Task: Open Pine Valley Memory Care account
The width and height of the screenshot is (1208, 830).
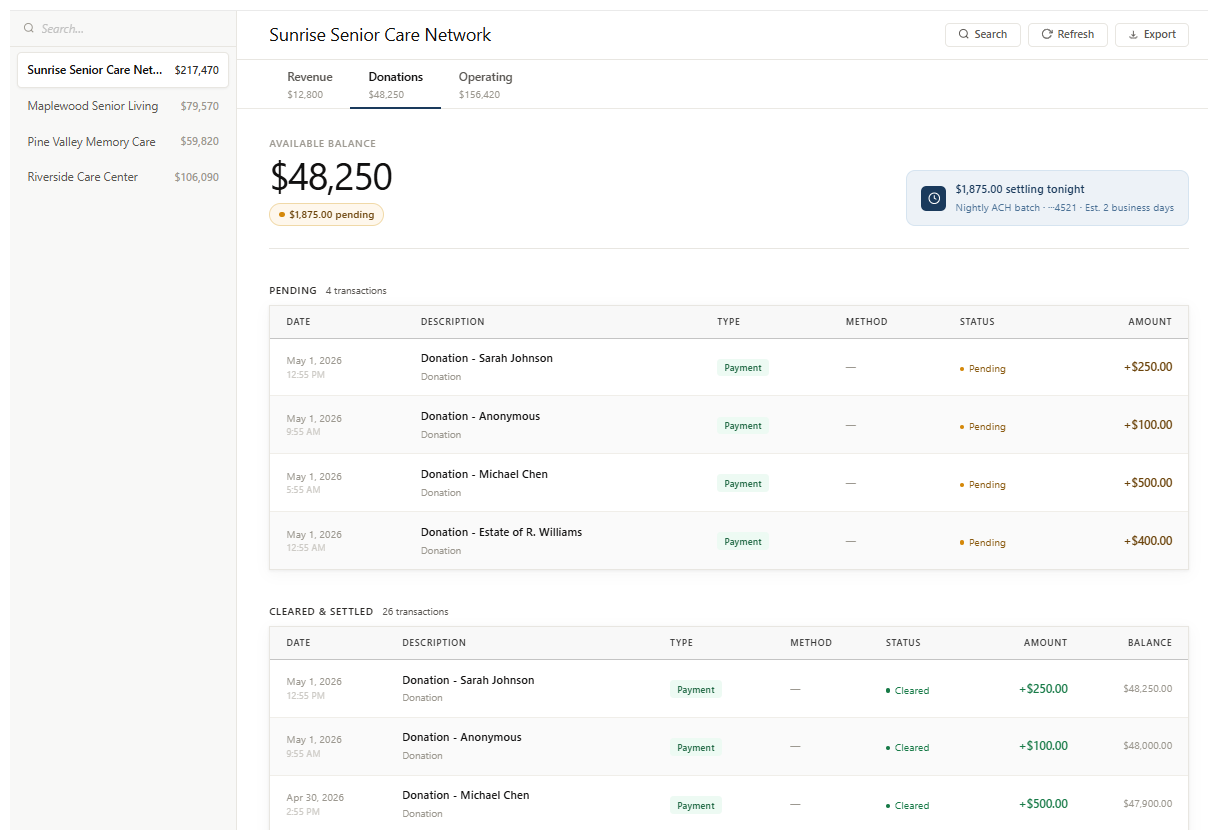Action: click(x=123, y=142)
